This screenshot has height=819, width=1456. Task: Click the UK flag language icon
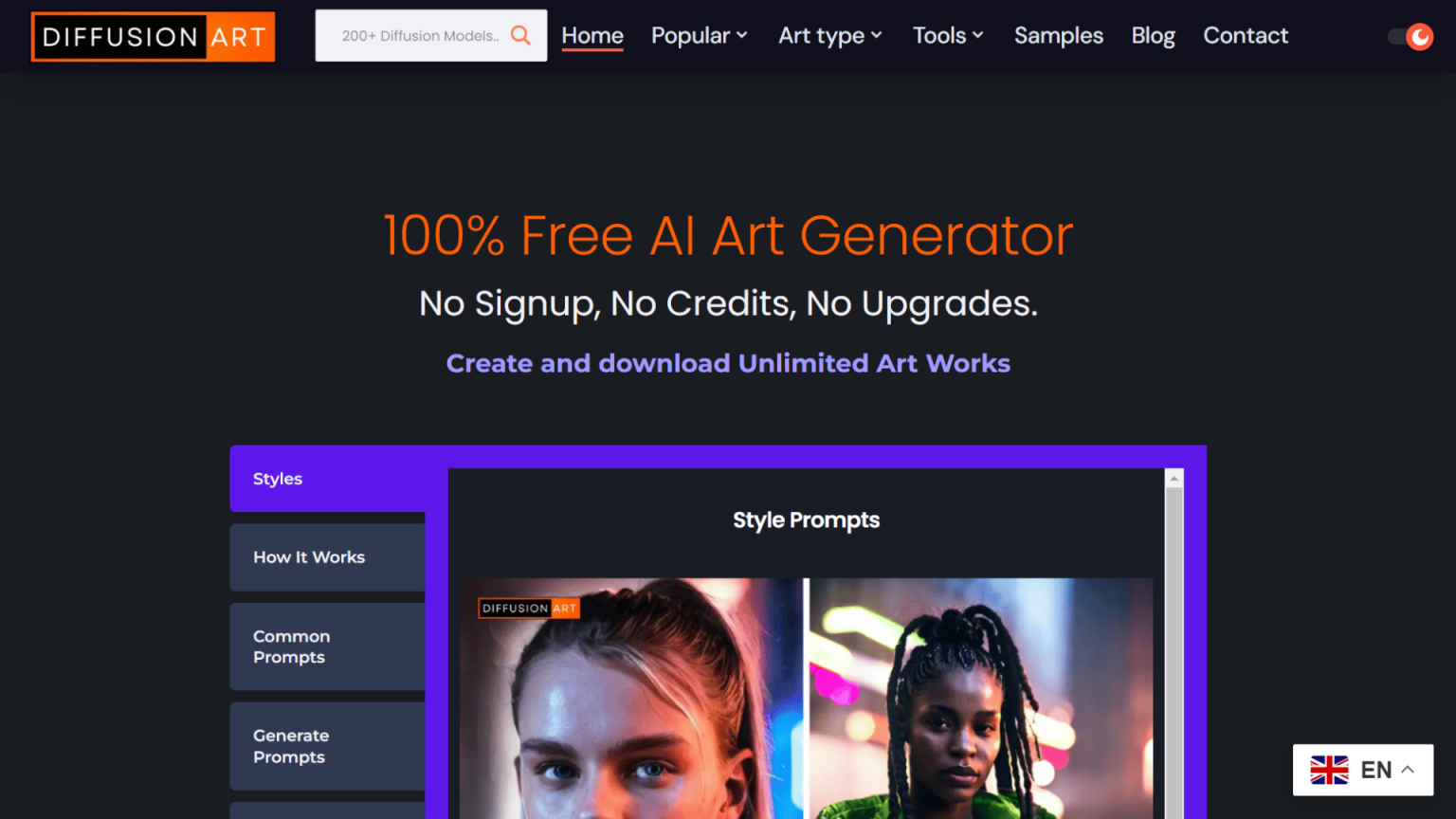pos(1329,770)
